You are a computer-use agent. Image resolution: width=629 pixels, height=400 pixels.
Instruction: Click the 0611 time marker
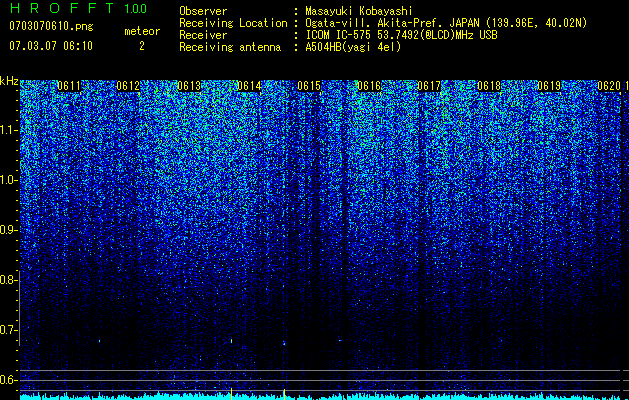coord(69,86)
